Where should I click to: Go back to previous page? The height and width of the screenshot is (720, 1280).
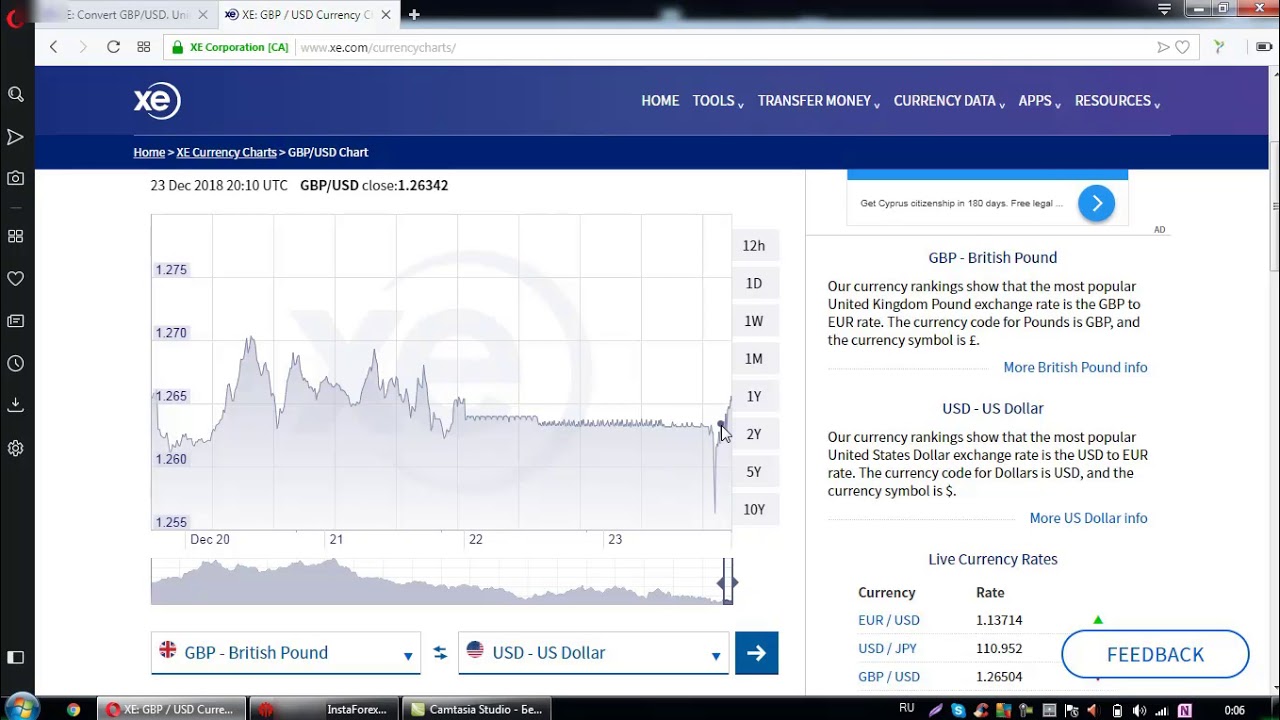(54, 47)
